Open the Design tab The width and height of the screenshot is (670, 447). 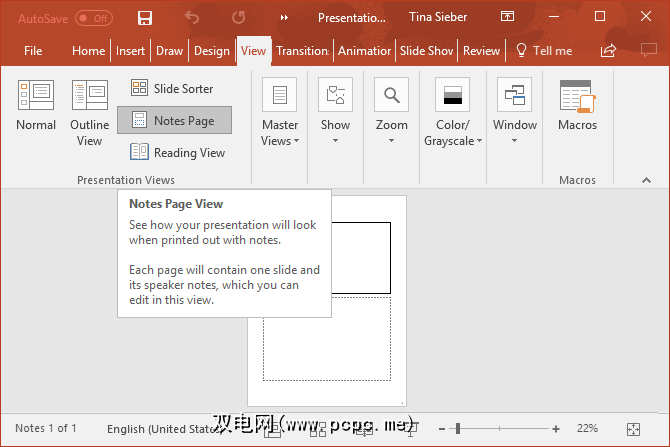tap(212, 51)
